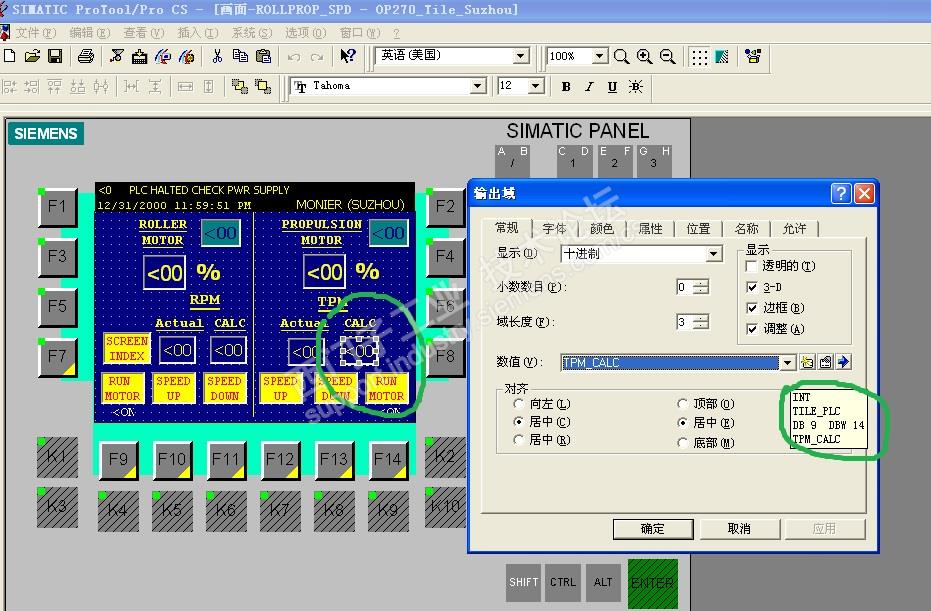The width and height of the screenshot is (931, 611).
Task: Uncheck the 3-D display checkbox
Action: (x=753, y=287)
